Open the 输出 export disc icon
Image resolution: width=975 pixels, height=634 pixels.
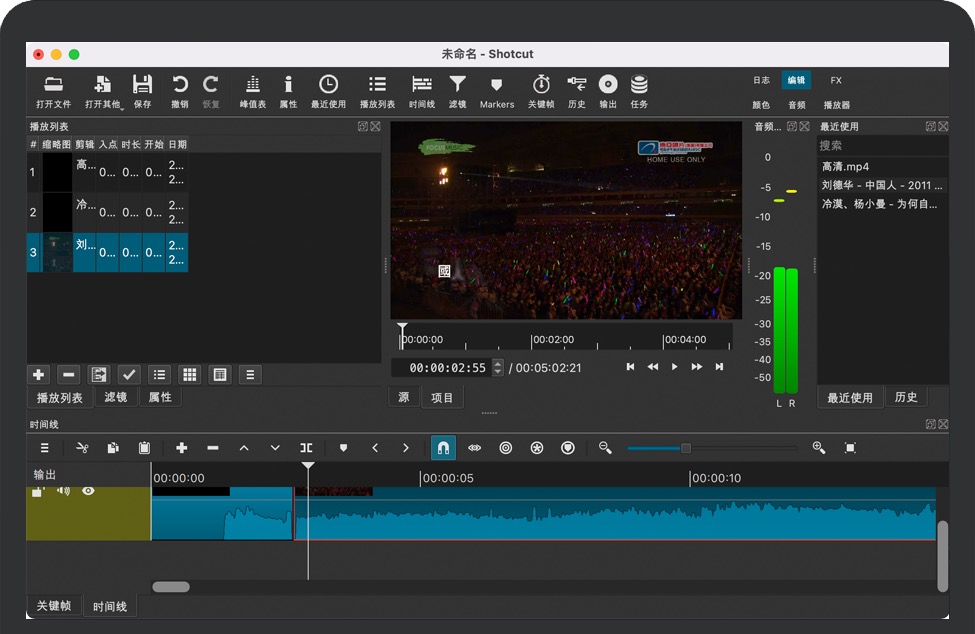(x=608, y=85)
